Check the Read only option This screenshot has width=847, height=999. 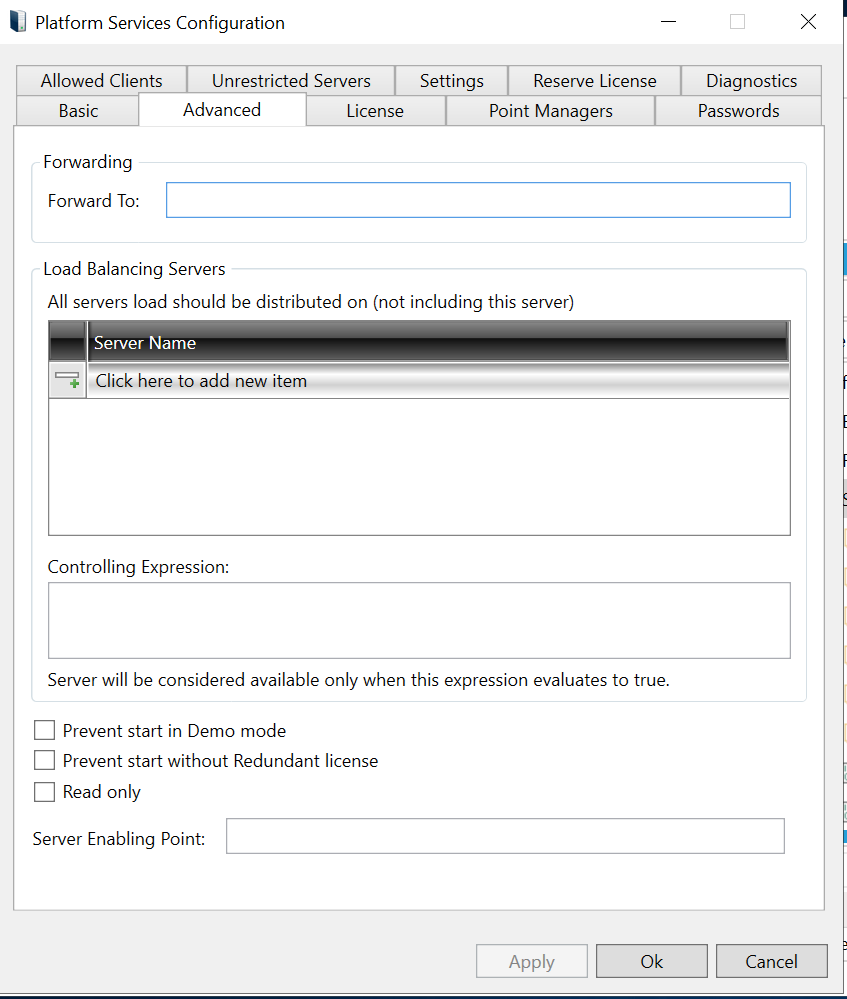point(44,792)
